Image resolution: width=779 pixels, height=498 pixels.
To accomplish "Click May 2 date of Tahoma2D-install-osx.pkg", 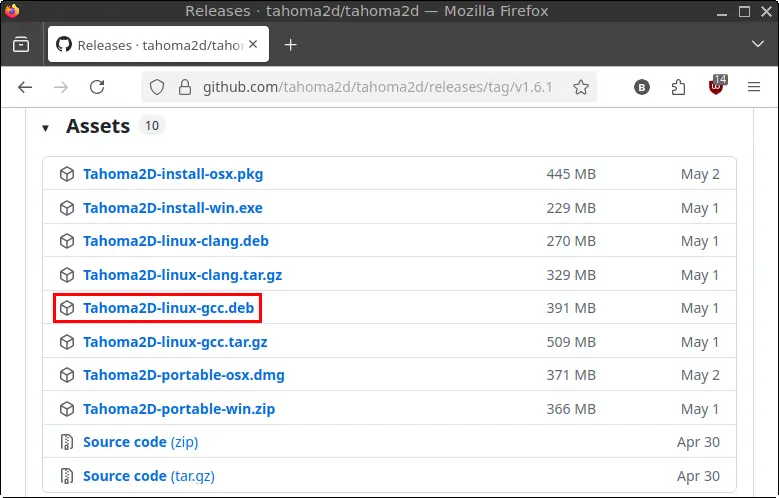I will [700, 174].
